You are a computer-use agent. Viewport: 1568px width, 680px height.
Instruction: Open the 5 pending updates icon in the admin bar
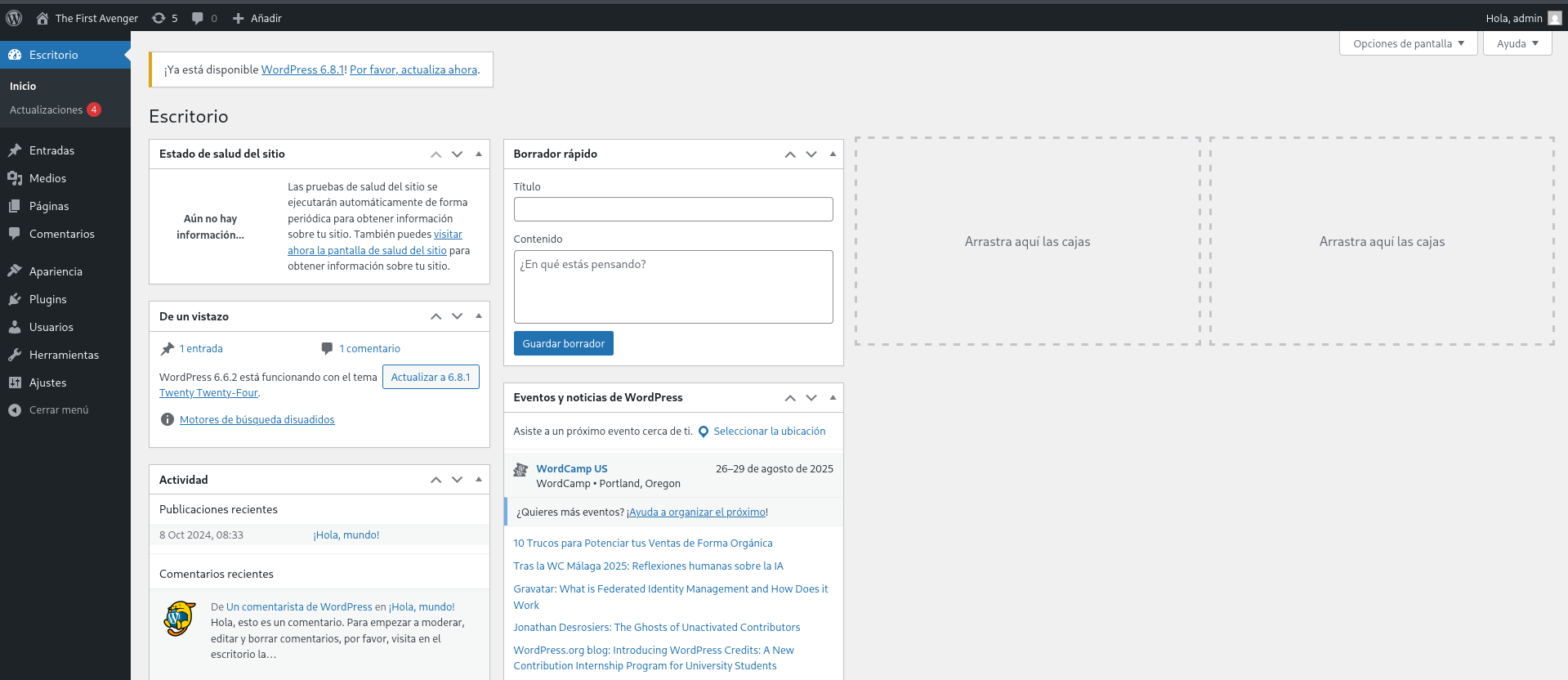pos(159,18)
